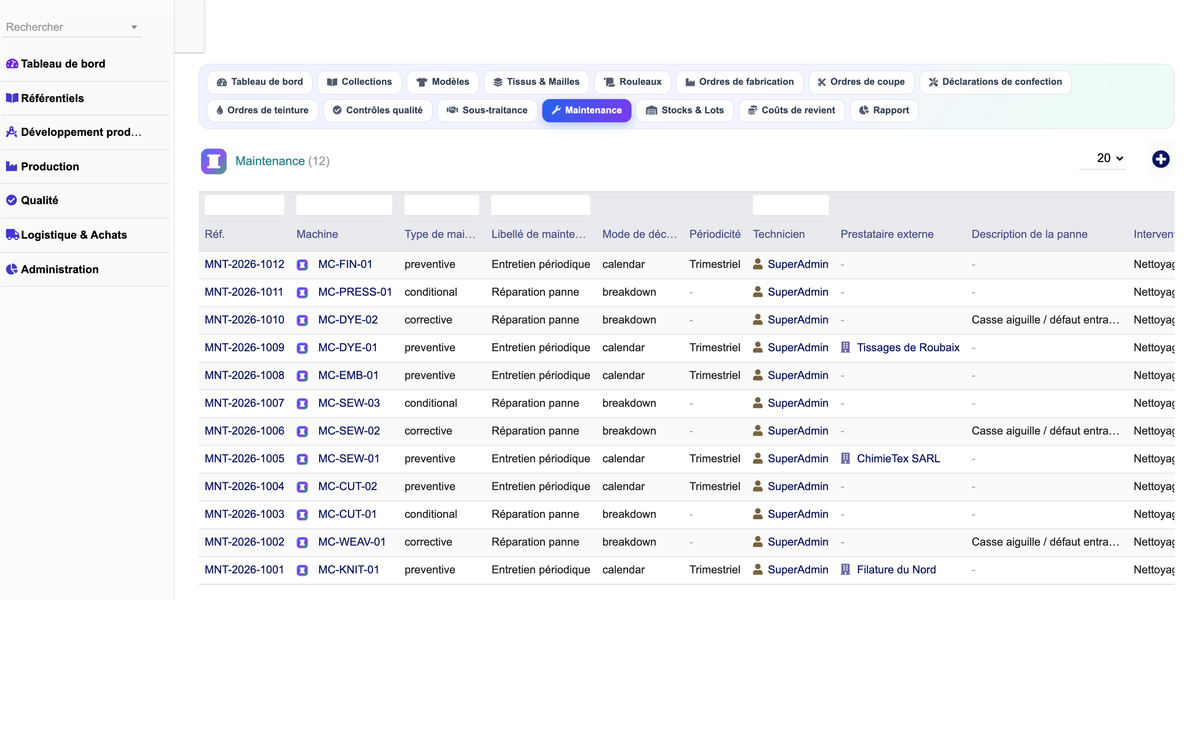1200x743 pixels.
Task: Sort by Mode de déclenchement header
Action: [x=640, y=235]
